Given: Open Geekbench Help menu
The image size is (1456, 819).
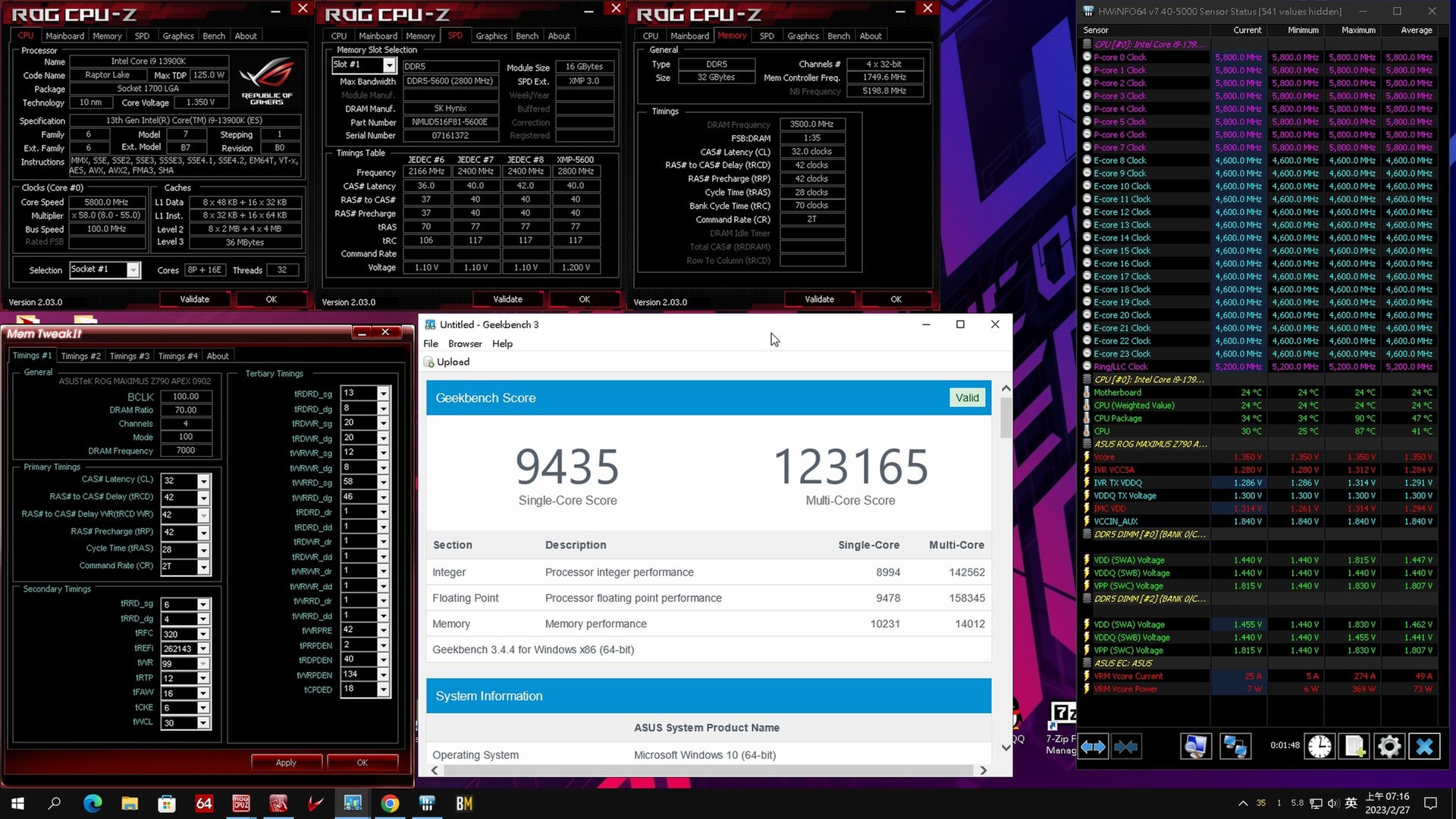Looking at the screenshot, I should click(x=502, y=344).
